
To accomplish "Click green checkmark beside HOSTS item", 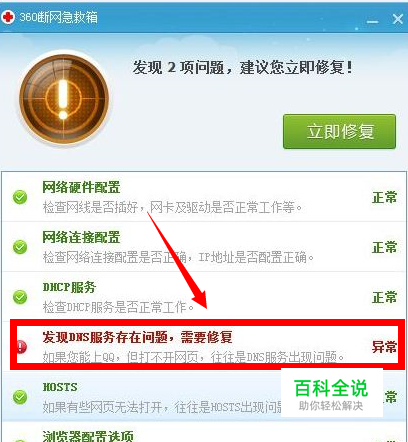I will (20, 397).
